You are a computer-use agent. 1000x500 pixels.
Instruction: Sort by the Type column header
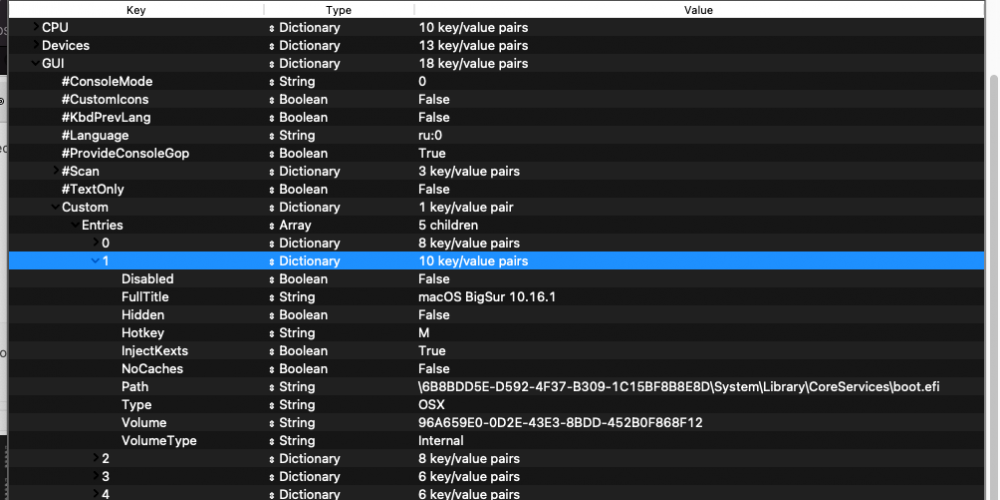click(x=339, y=10)
